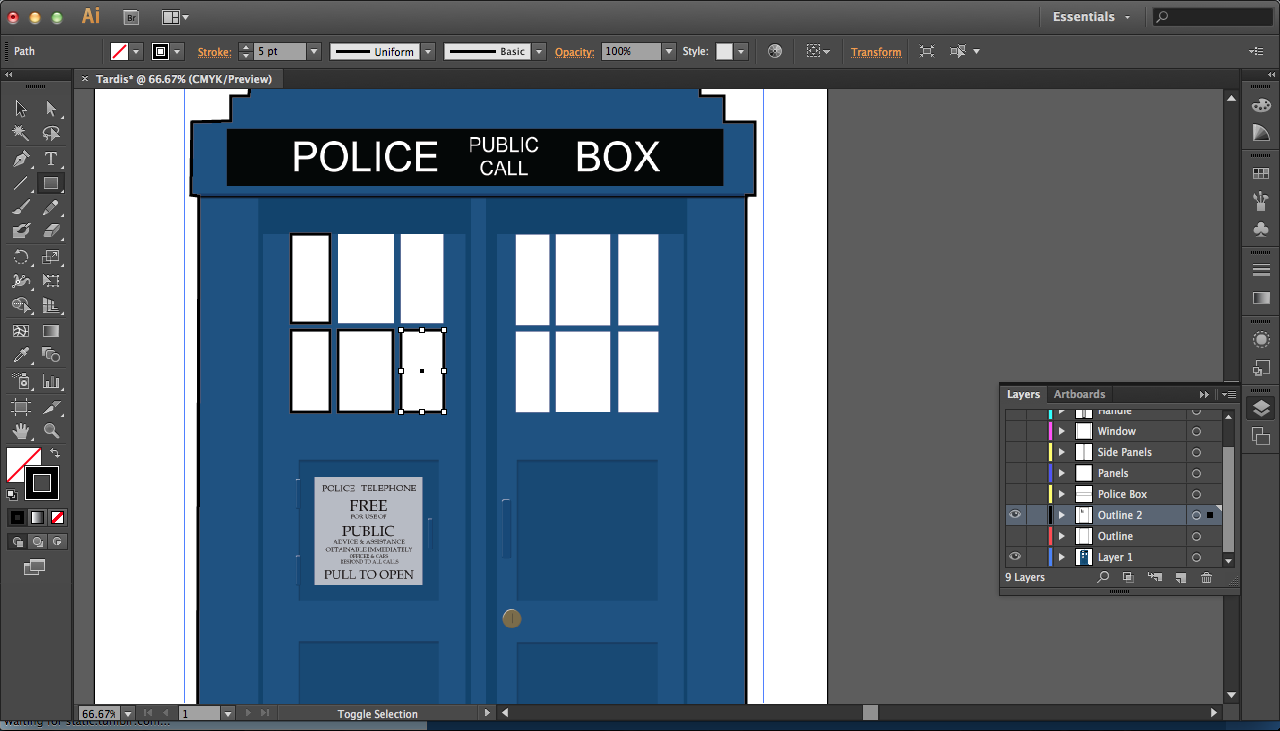Open the Layers panel icon in dock

[x=1261, y=407]
